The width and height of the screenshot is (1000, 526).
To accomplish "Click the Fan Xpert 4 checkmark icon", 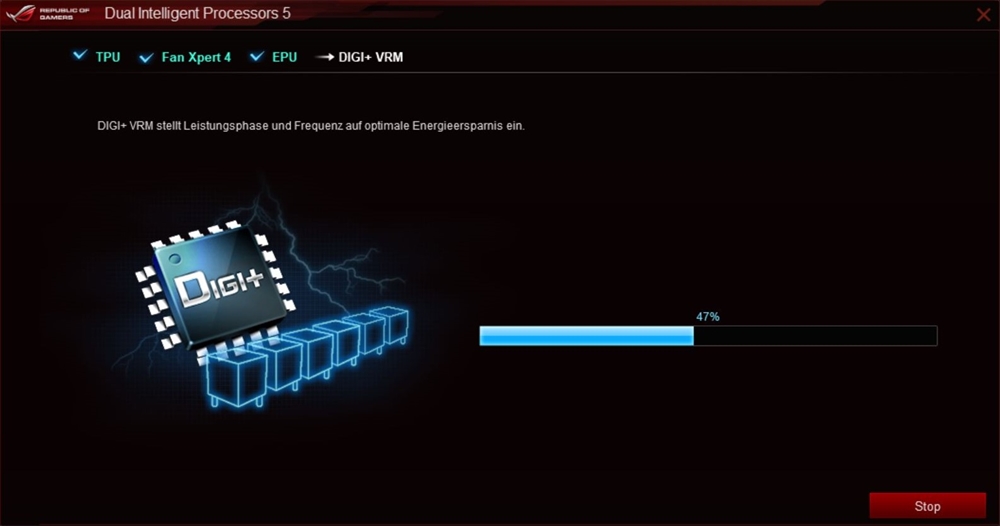I will click(x=146, y=58).
